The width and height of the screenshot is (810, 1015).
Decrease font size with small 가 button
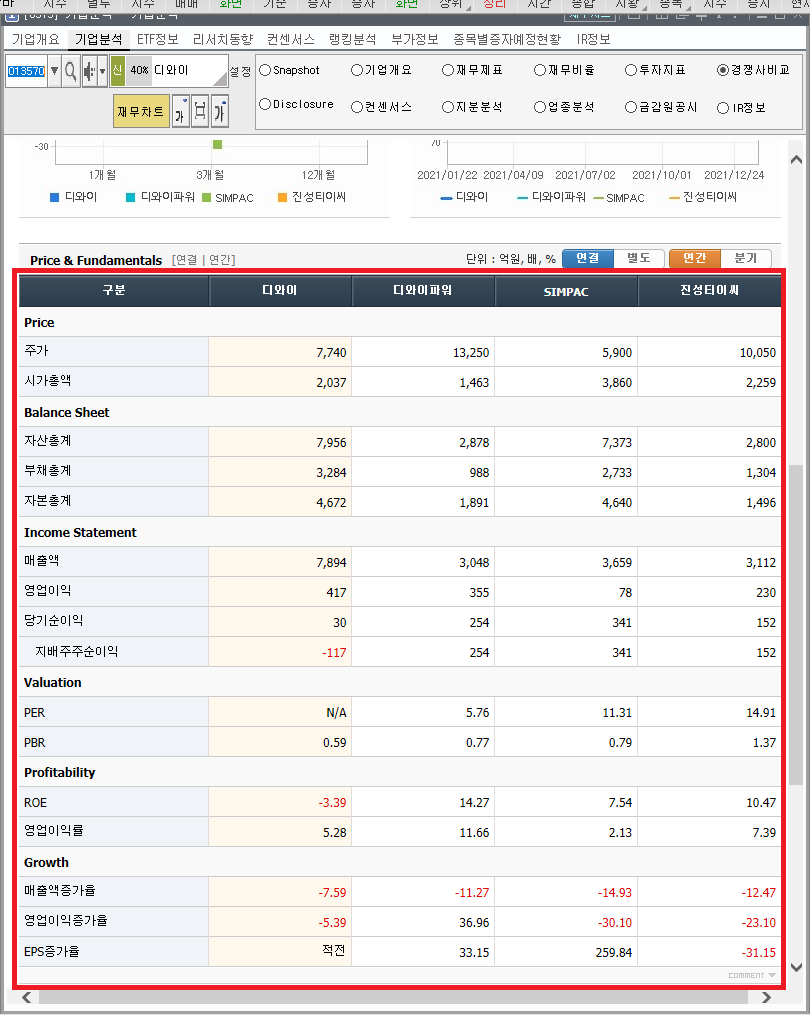181,111
